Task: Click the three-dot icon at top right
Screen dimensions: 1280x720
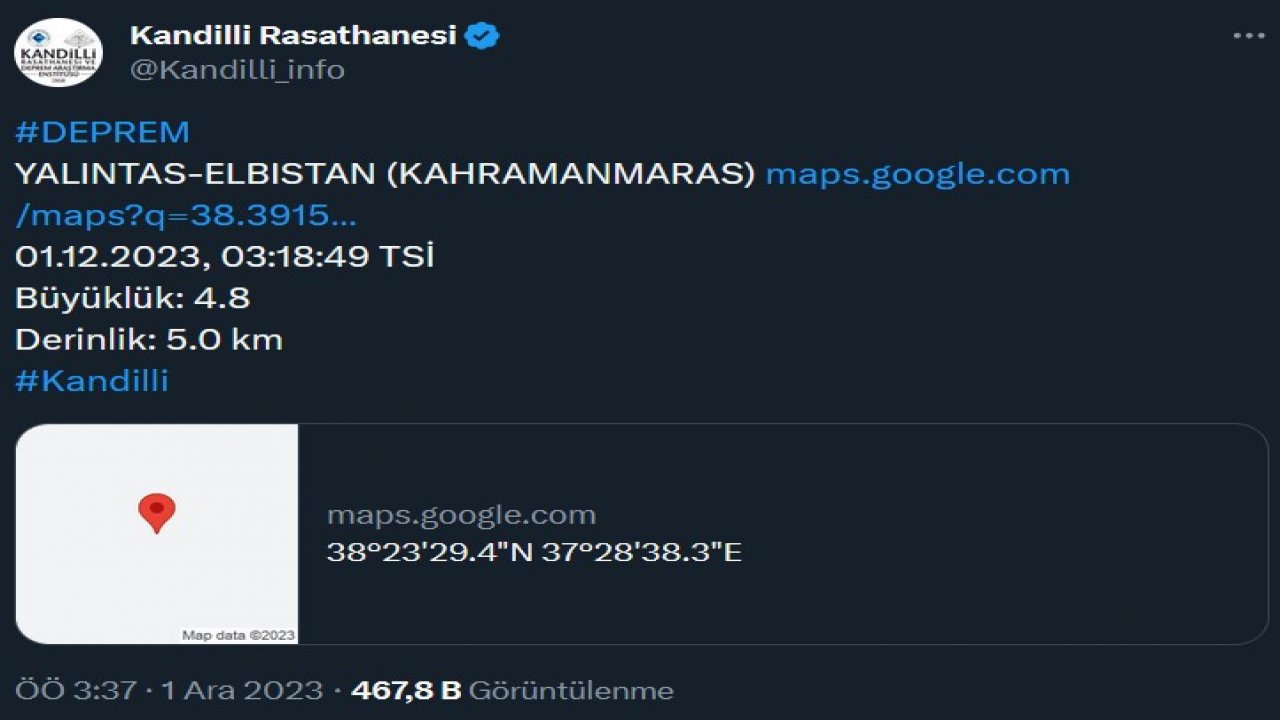Action: tap(1245, 34)
